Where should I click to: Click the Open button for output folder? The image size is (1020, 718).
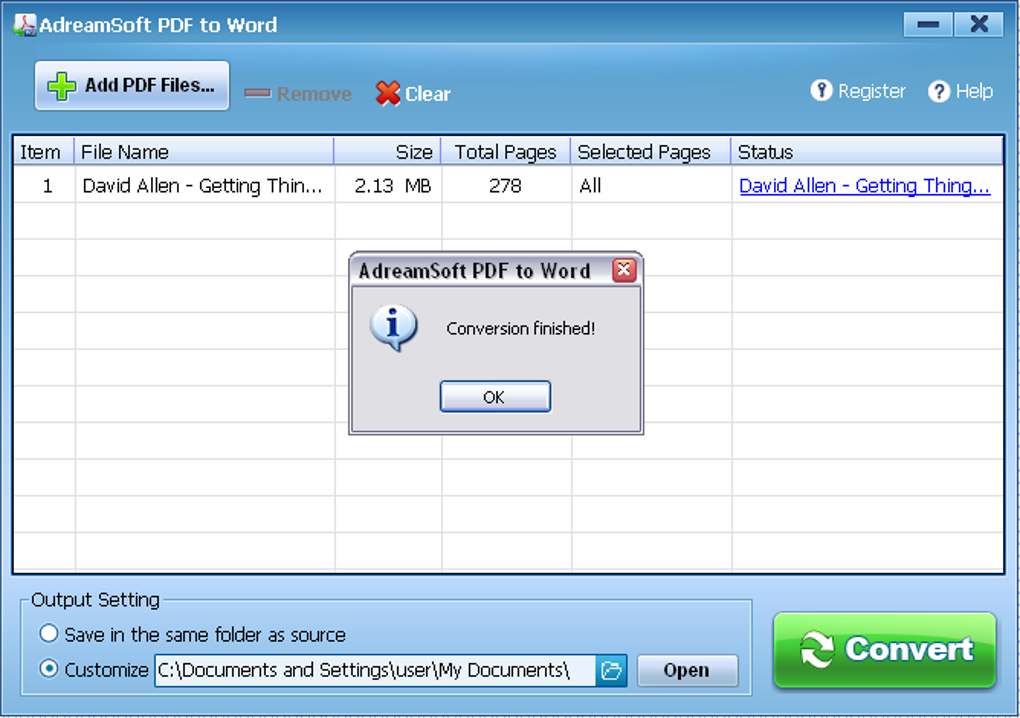(687, 670)
